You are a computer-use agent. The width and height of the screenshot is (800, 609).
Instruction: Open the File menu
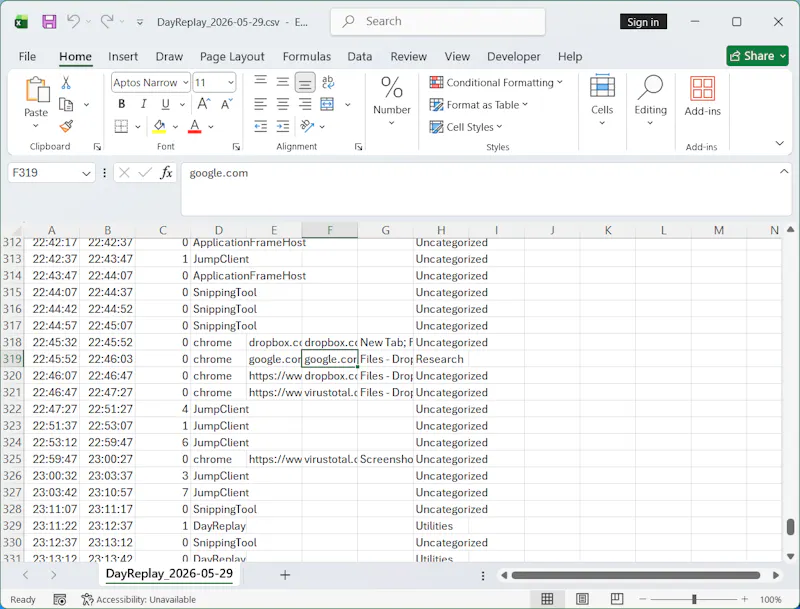tap(27, 57)
